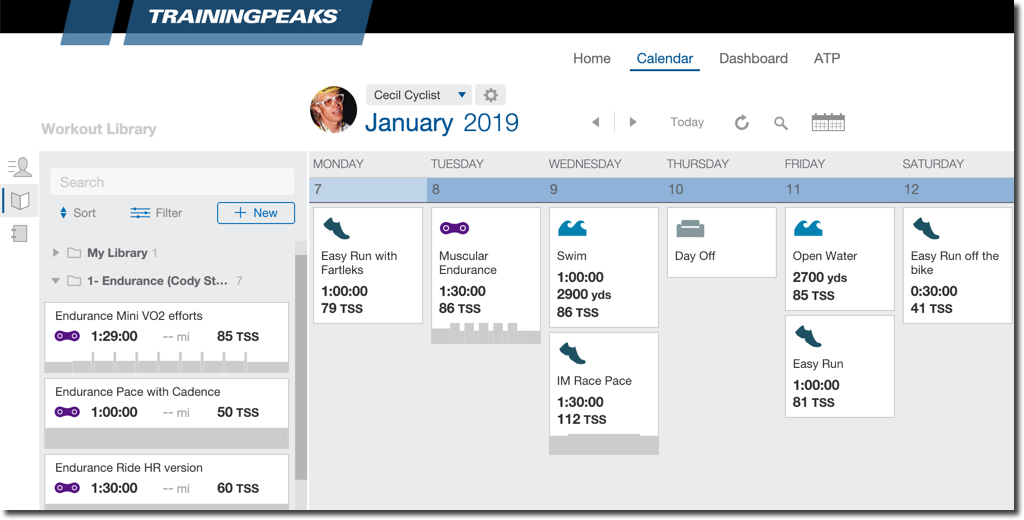The height and width of the screenshot is (520, 1024).
Task: Go to previous week with left arrow
Action: pos(596,122)
